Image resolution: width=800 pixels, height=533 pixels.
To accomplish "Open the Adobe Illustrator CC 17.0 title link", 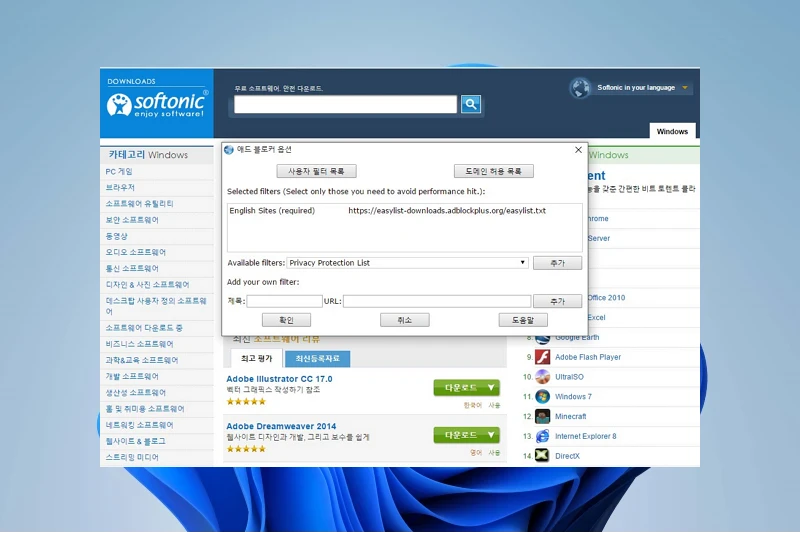I will (279, 379).
